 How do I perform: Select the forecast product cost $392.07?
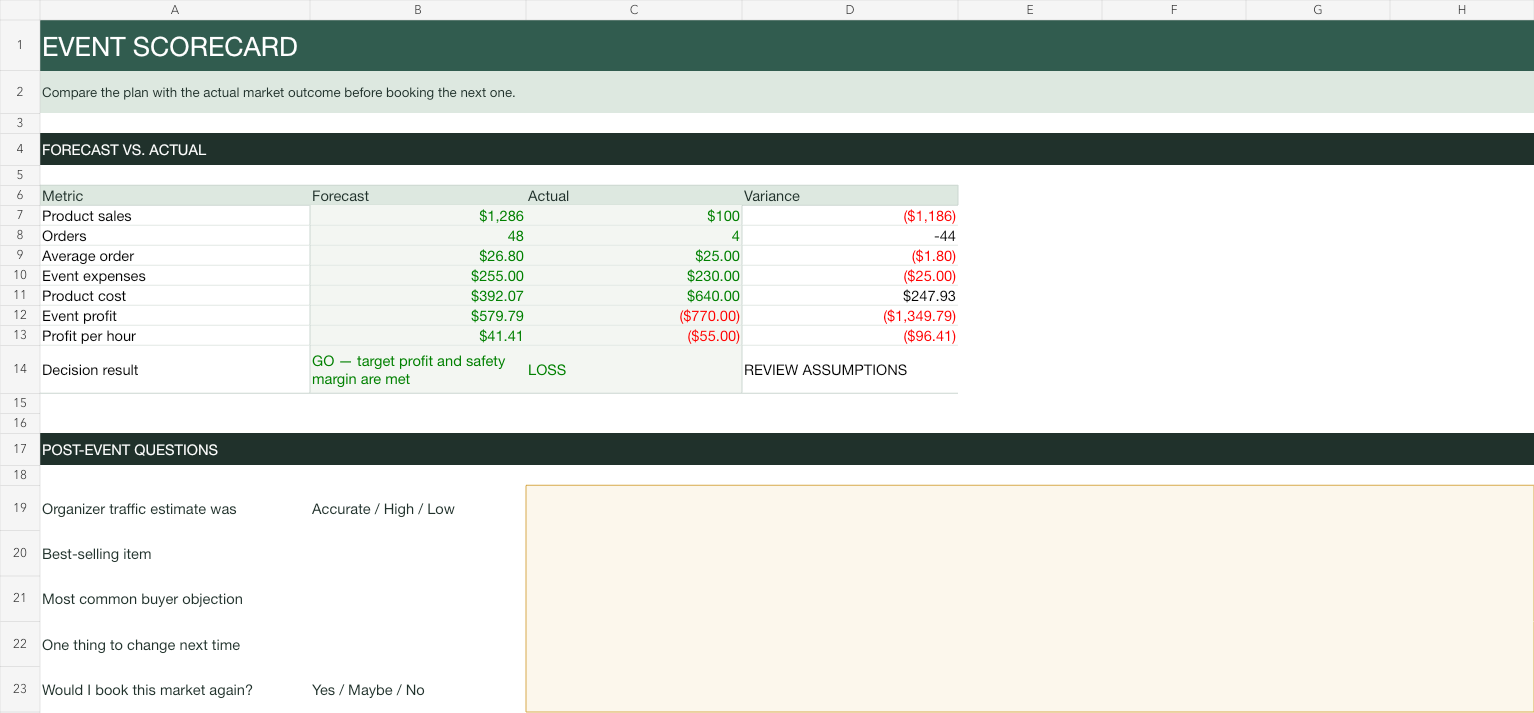(418, 296)
